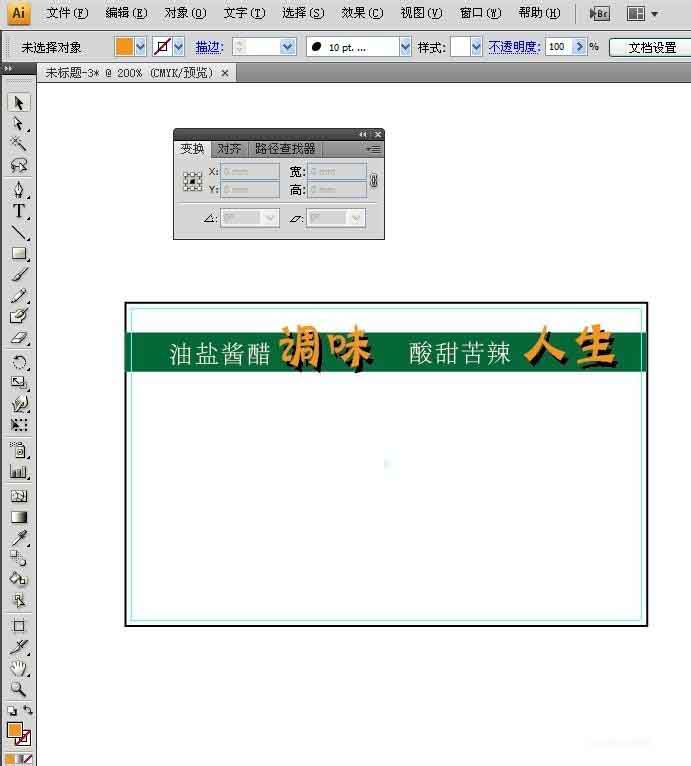Screen dimensions: 691x766
Task: Toggle constrain width and height proportions link
Action: [373, 180]
